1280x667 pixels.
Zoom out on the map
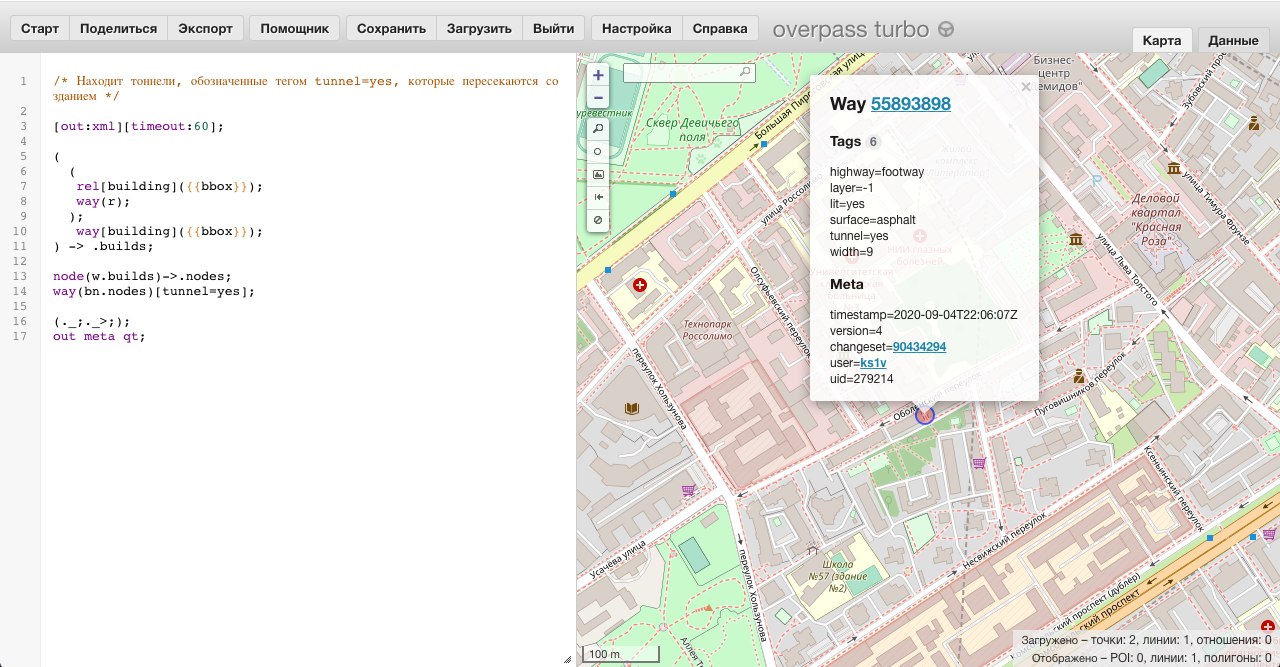pyautogui.click(x=598, y=97)
